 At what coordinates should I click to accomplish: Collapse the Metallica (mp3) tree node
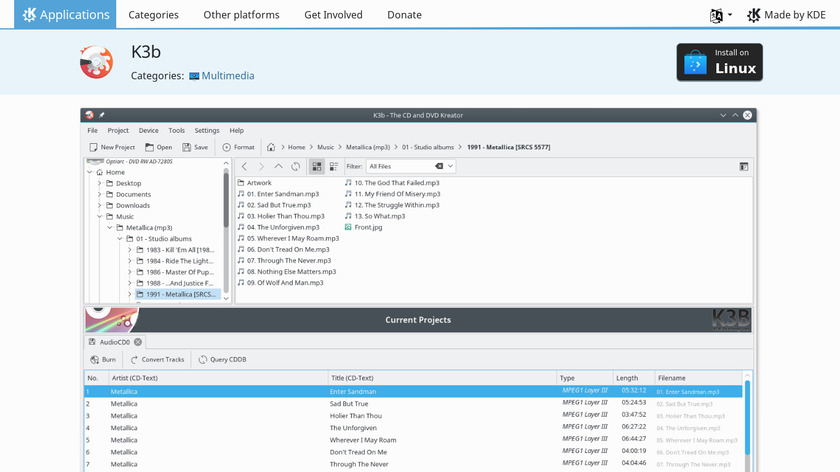pos(110,228)
